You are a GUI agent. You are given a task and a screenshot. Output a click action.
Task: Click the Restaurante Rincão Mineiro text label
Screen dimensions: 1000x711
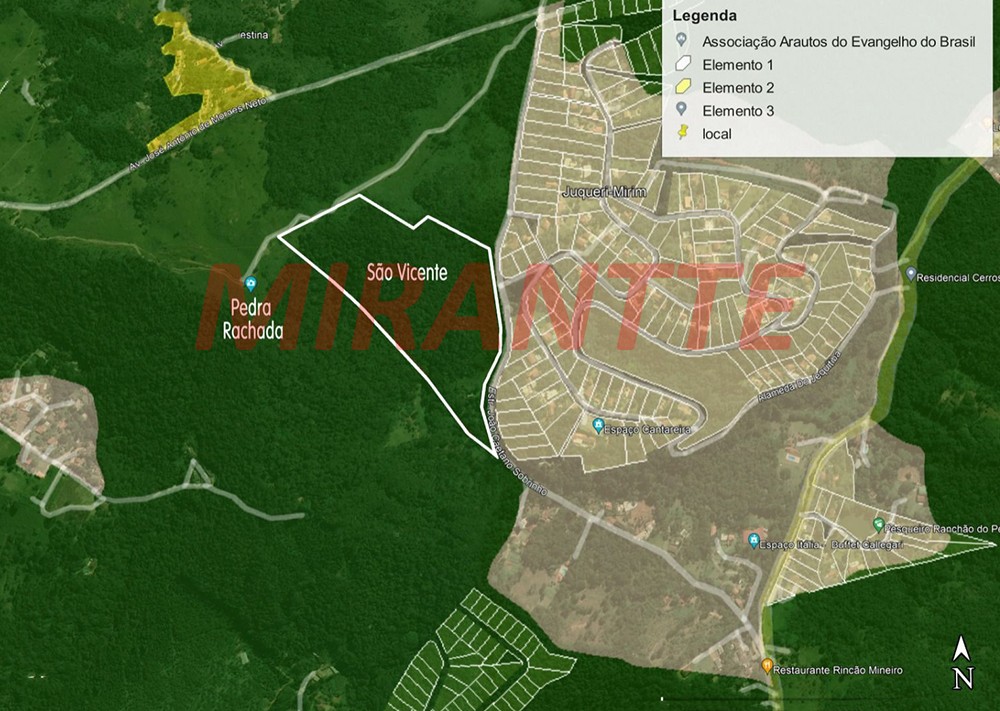(839, 670)
